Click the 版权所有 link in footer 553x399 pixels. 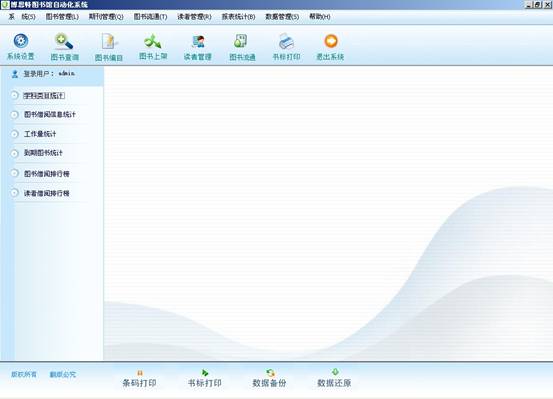pos(24,374)
